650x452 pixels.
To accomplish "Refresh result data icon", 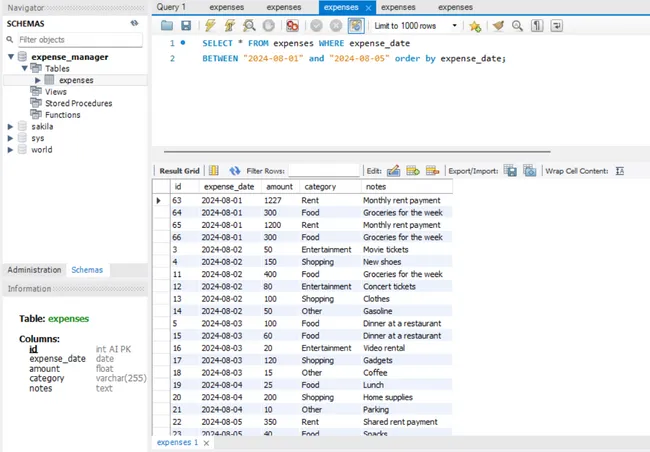I will [x=235, y=171].
